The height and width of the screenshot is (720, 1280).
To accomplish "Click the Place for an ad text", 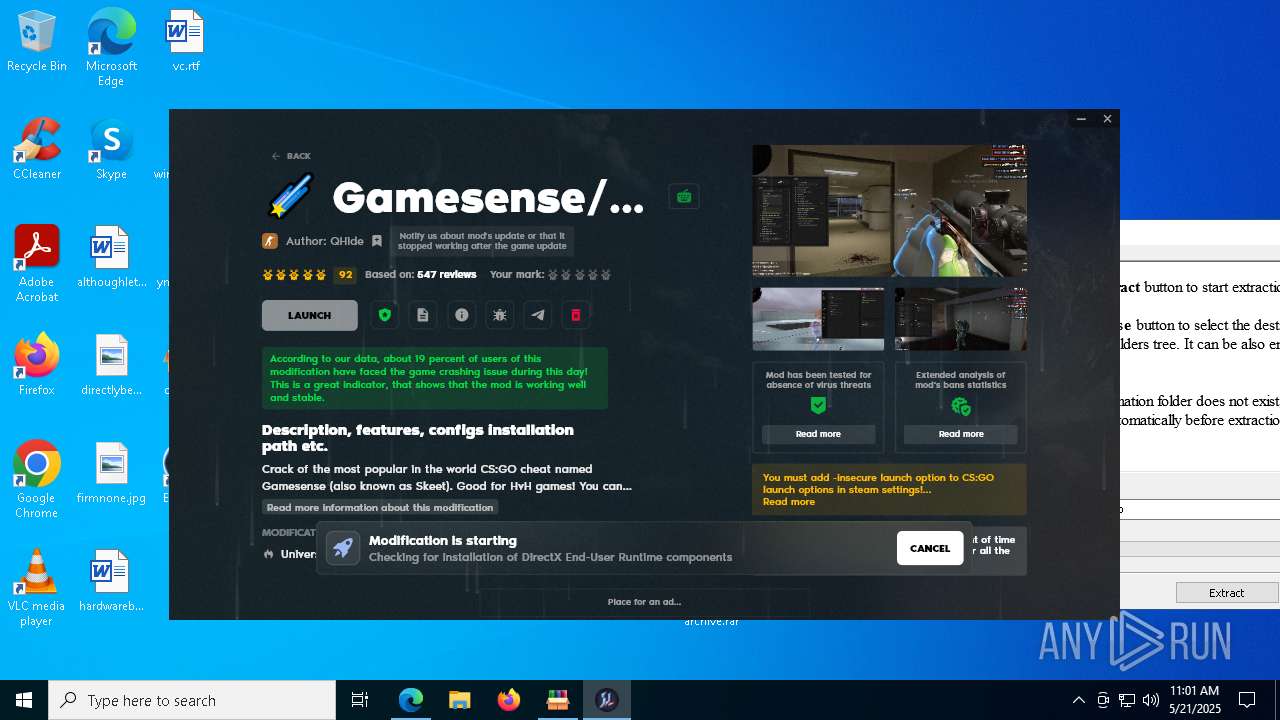I will tap(644, 602).
